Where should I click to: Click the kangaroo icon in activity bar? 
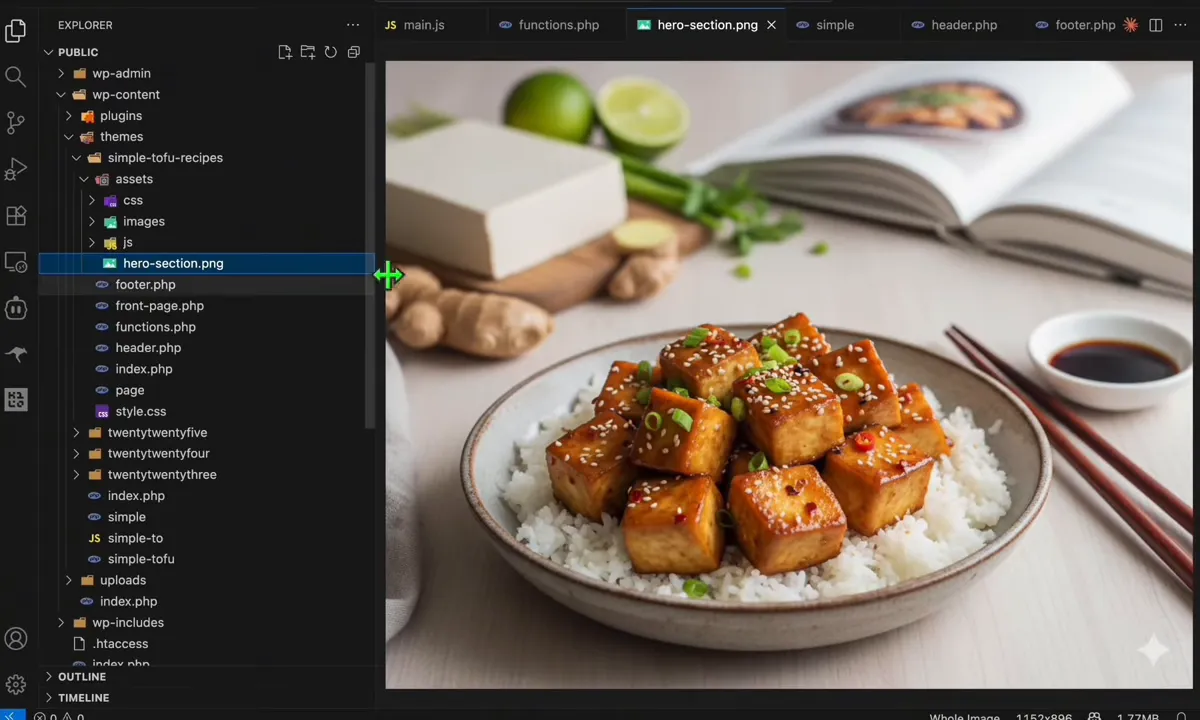(x=16, y=354)
